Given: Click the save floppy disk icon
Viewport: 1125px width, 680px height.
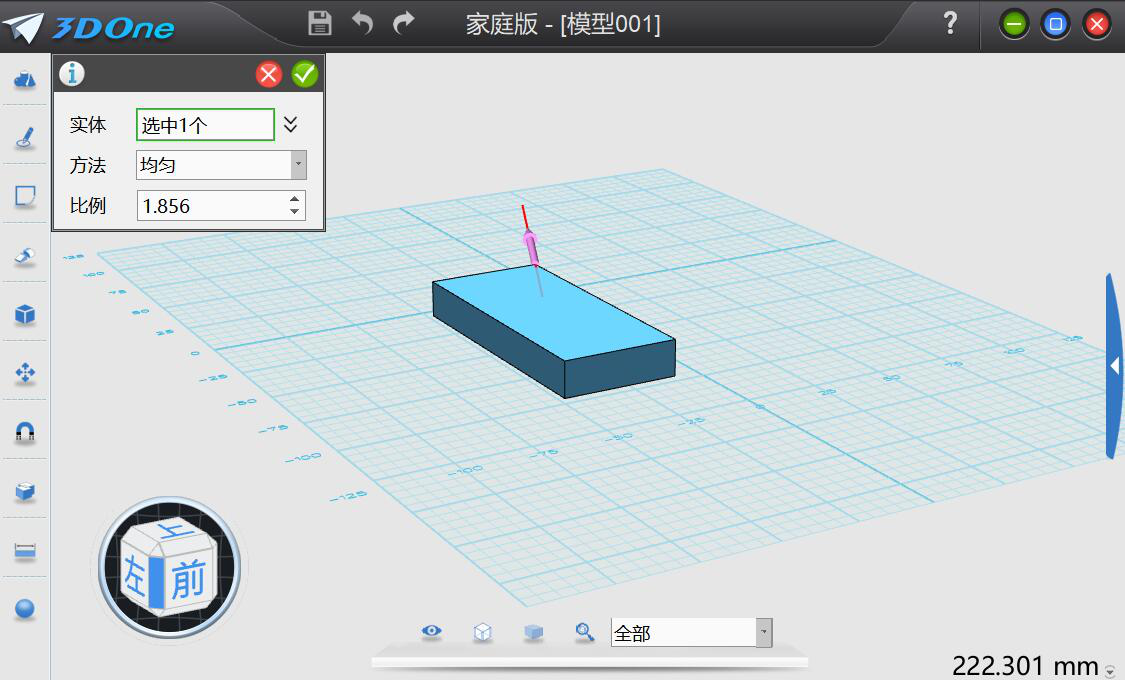Looking at the screenshot, I should [320, 23].
